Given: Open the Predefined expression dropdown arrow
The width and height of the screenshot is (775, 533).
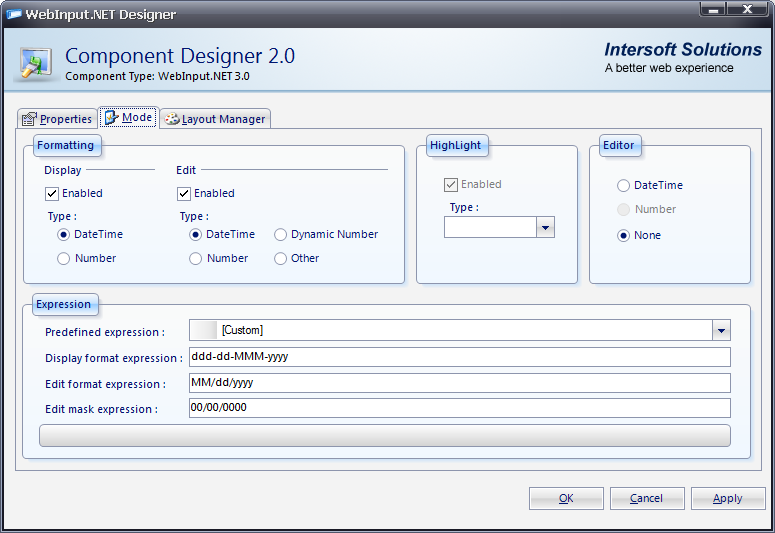Looking at the screenshot, I should pos(721,331).
